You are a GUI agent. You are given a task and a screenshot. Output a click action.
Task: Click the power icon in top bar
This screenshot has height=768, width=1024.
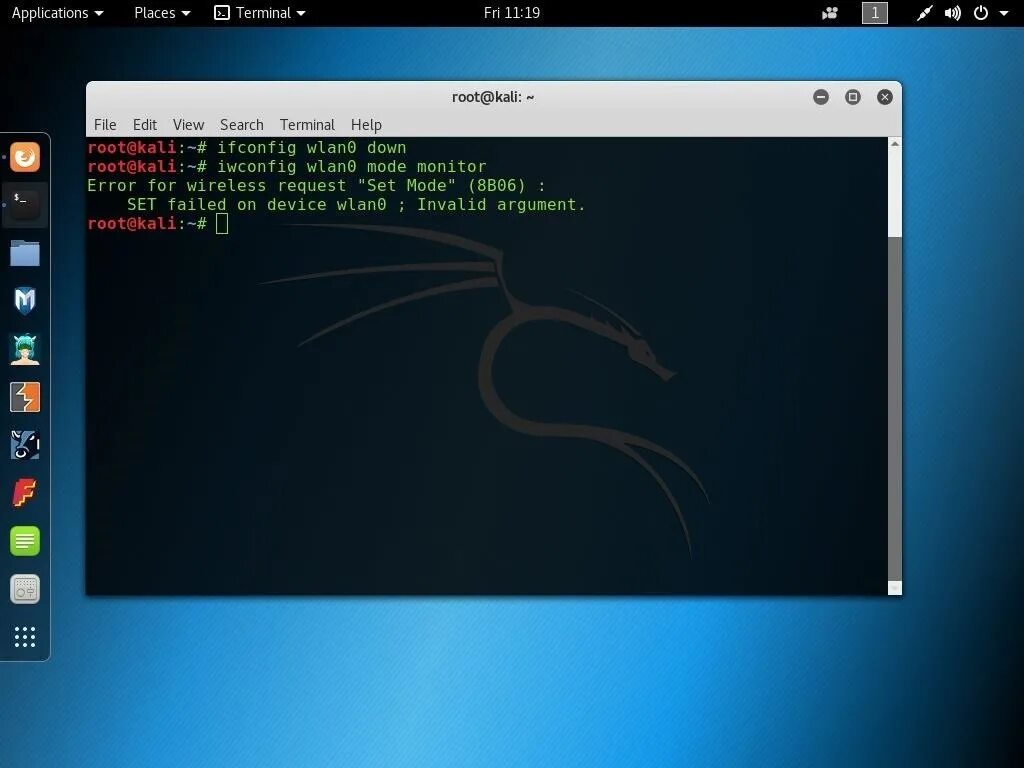point(981,13)
